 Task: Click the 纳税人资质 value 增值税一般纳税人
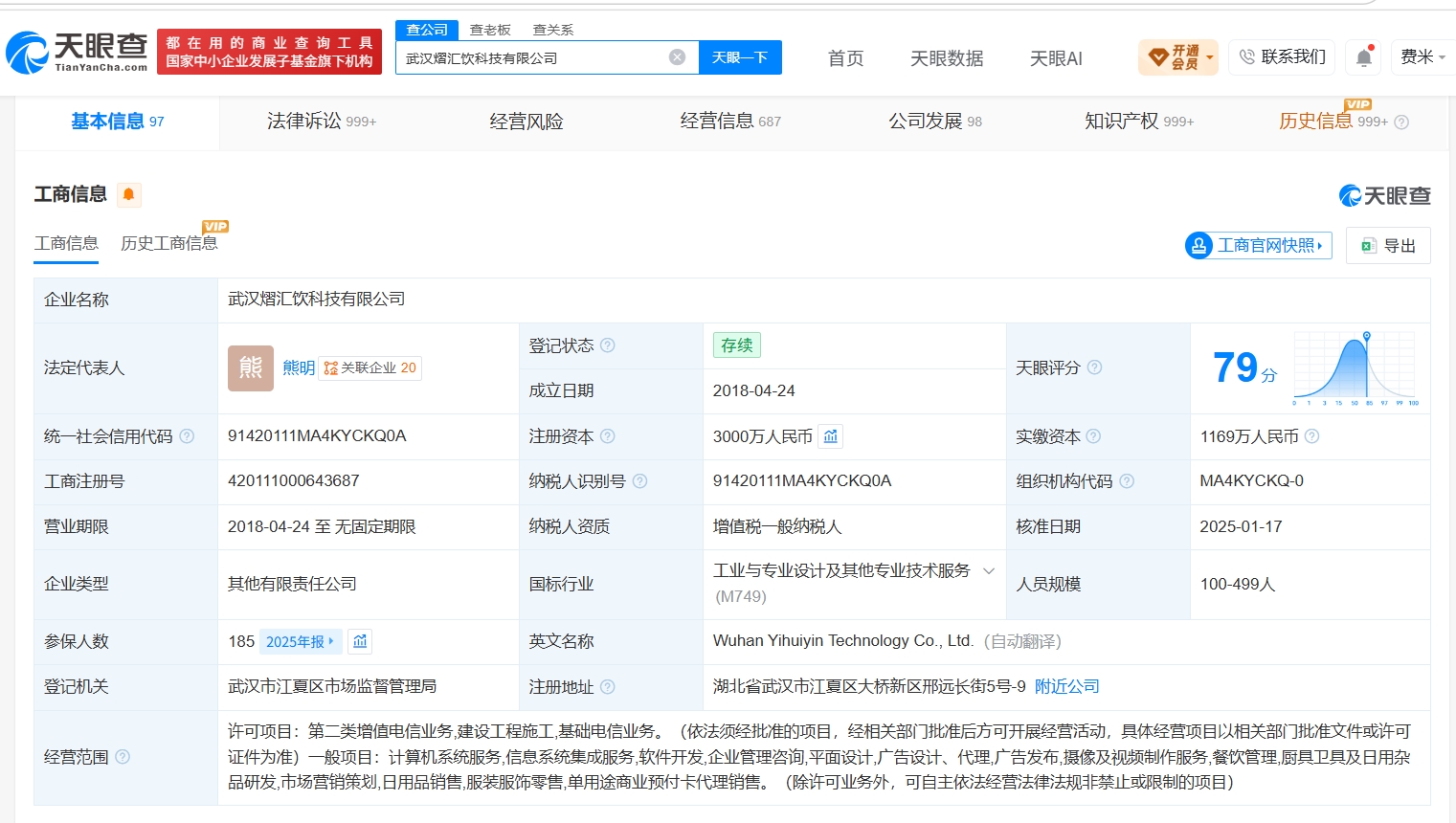click(777, 526)
